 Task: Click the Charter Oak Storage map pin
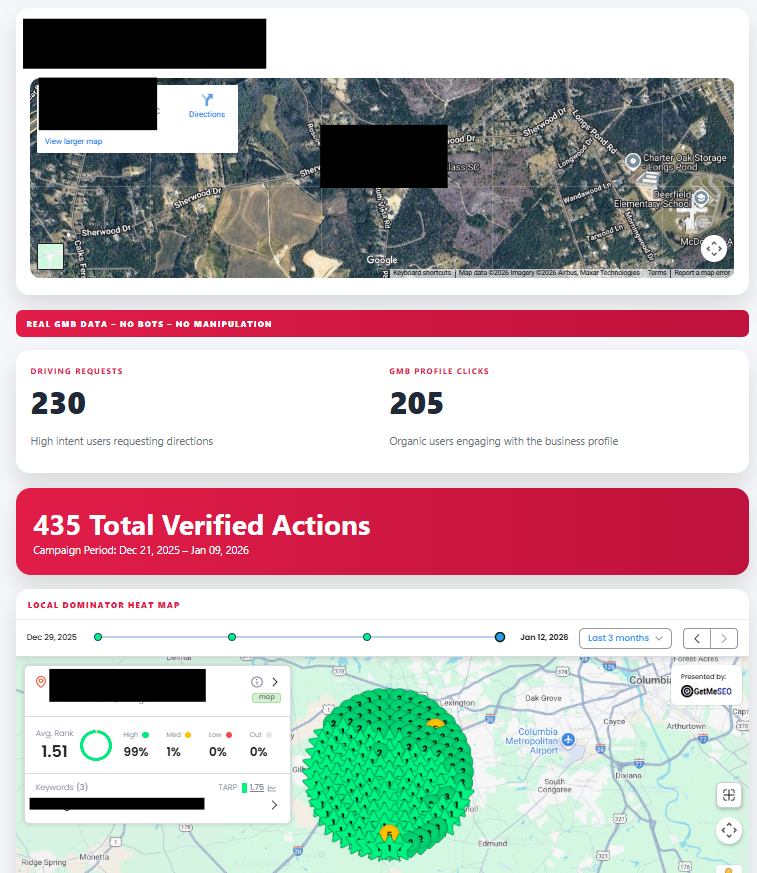(x=632, y=161)
